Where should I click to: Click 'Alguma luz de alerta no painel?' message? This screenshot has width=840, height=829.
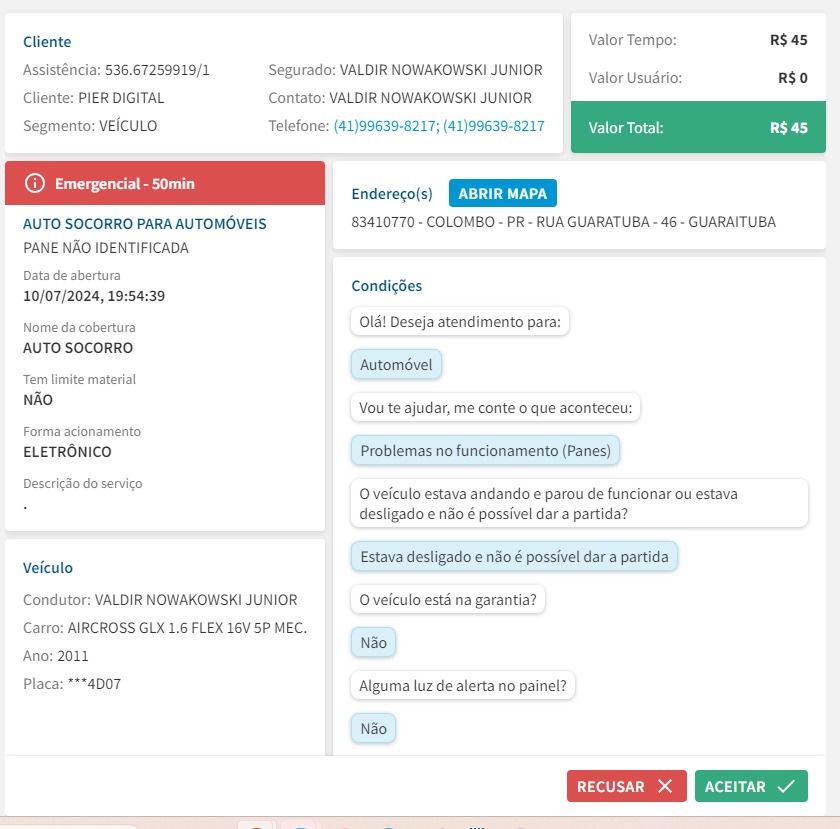coord(463,685)
